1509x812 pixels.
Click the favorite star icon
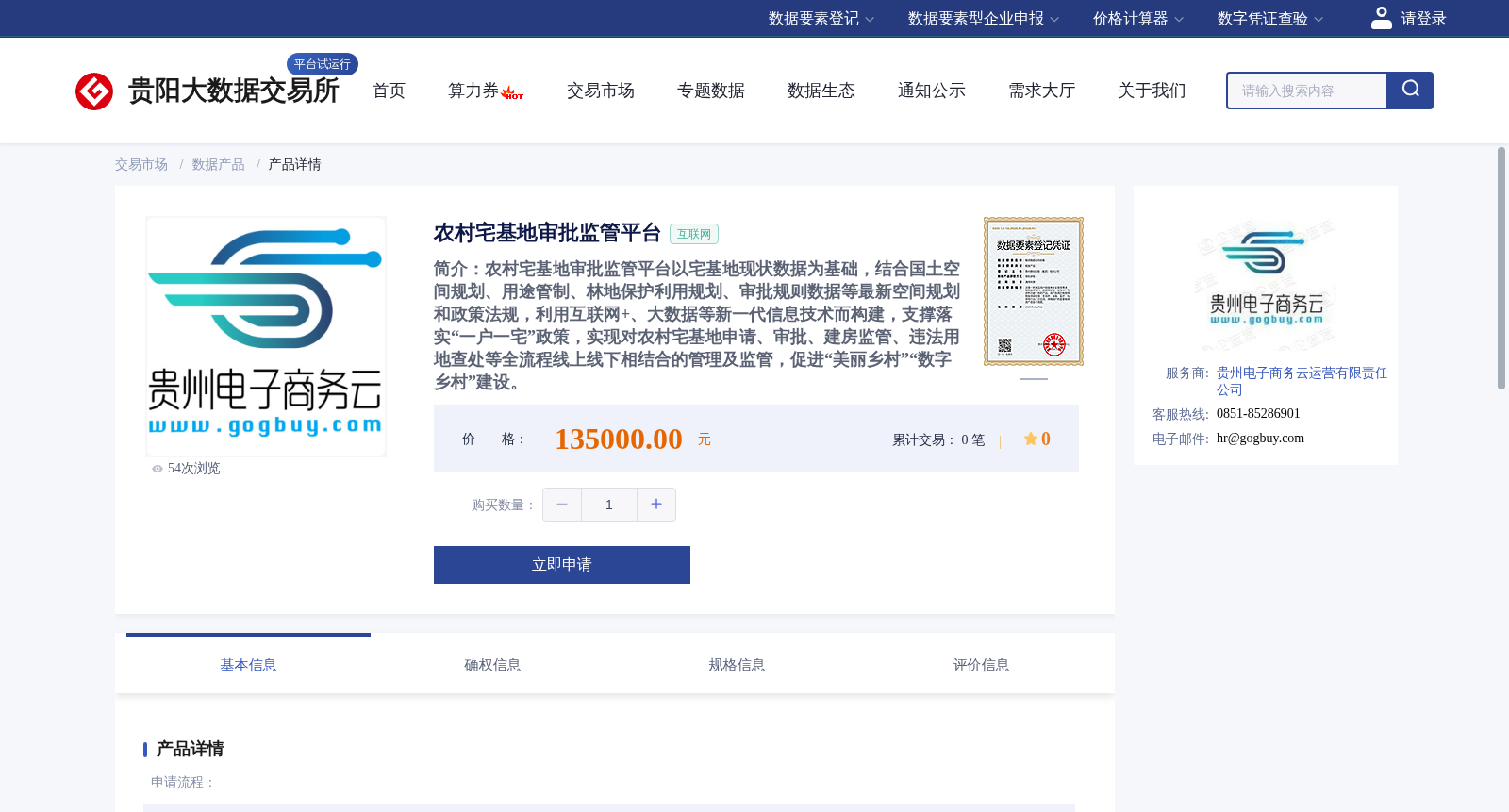(1031, 439)
